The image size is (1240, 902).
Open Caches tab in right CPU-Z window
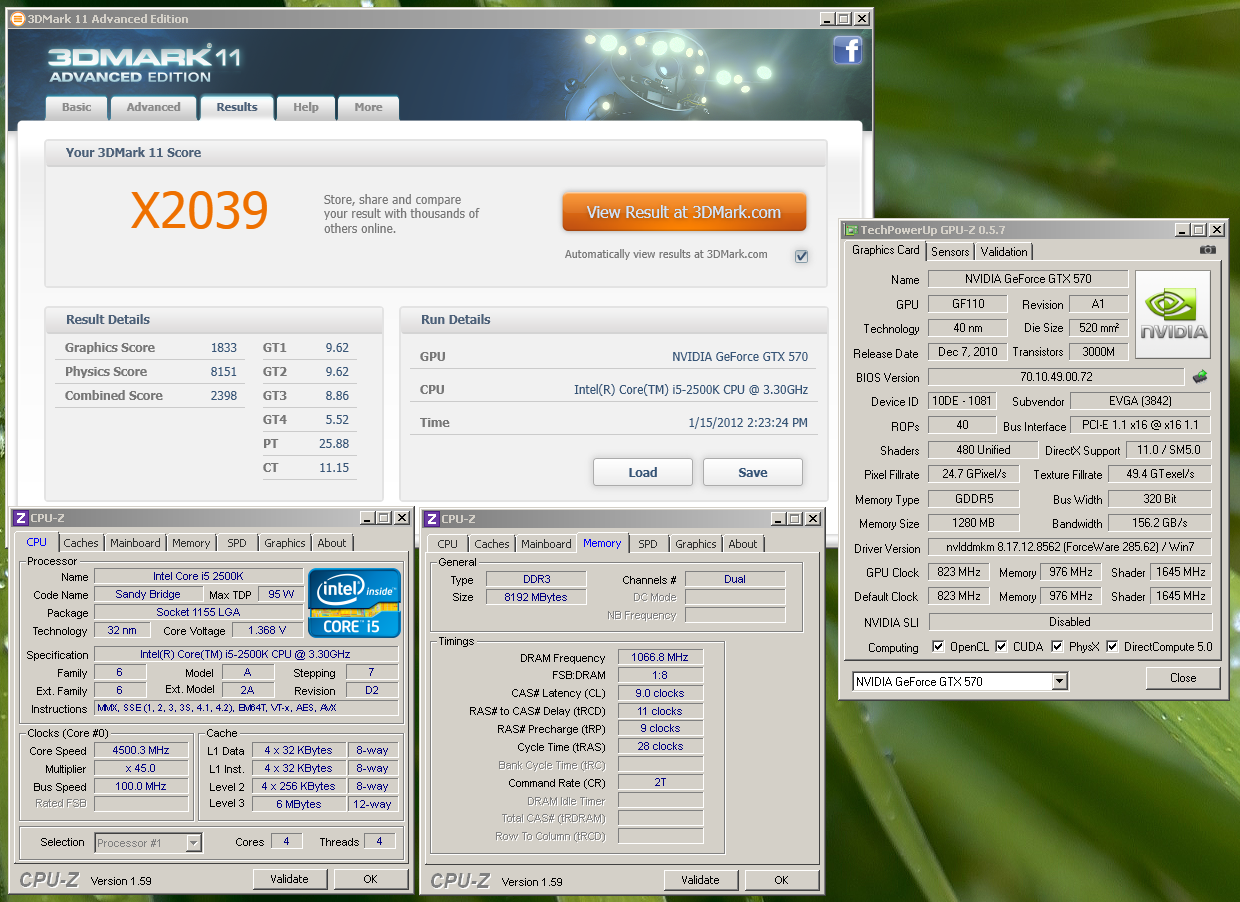tap(492, 544)
